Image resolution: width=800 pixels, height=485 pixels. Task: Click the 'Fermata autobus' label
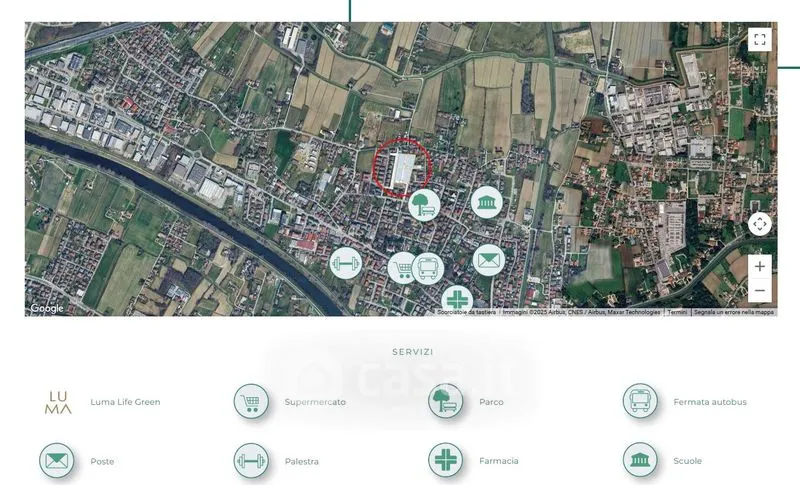(710, 402)
